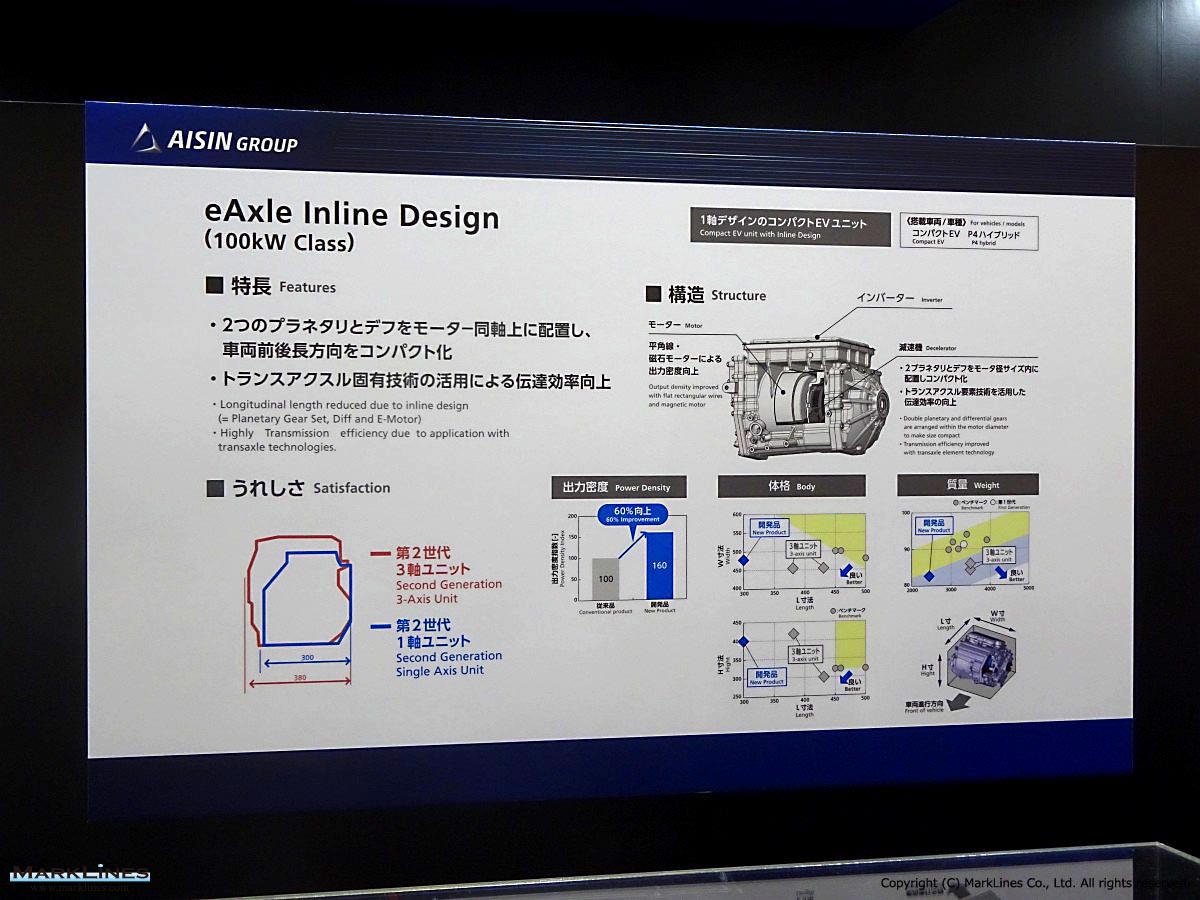Click the "(100kW Class)" subtitle
The width and height of the screenshot is (1200, 900).
[x=278, y=243]
